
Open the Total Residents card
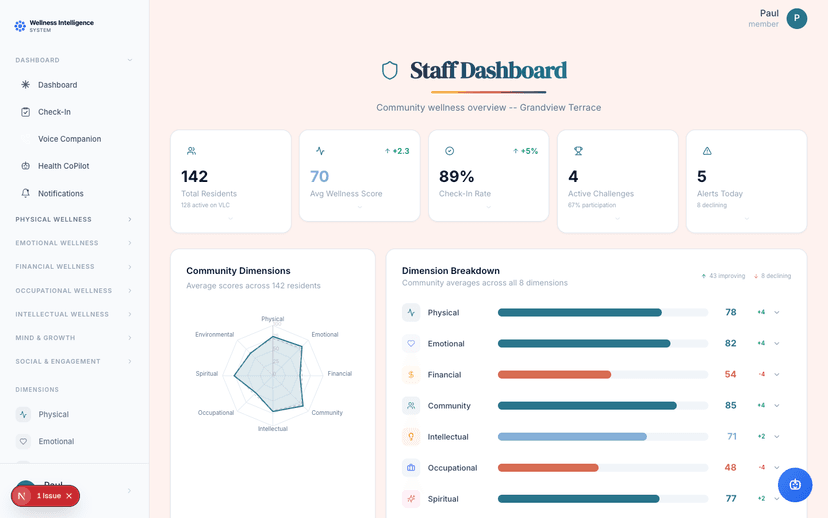pos(231,181)
